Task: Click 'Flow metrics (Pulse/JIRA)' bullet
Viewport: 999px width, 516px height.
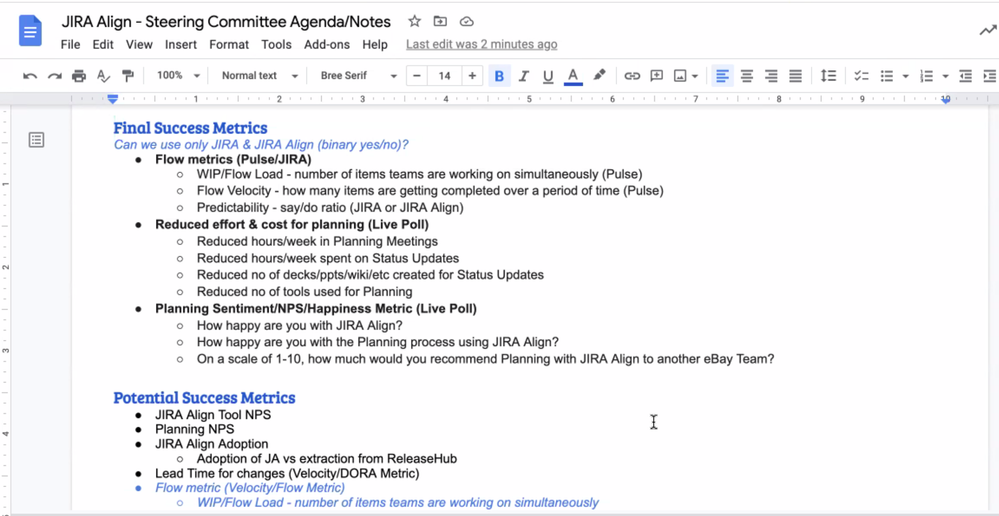Action: tap(233, 159)
